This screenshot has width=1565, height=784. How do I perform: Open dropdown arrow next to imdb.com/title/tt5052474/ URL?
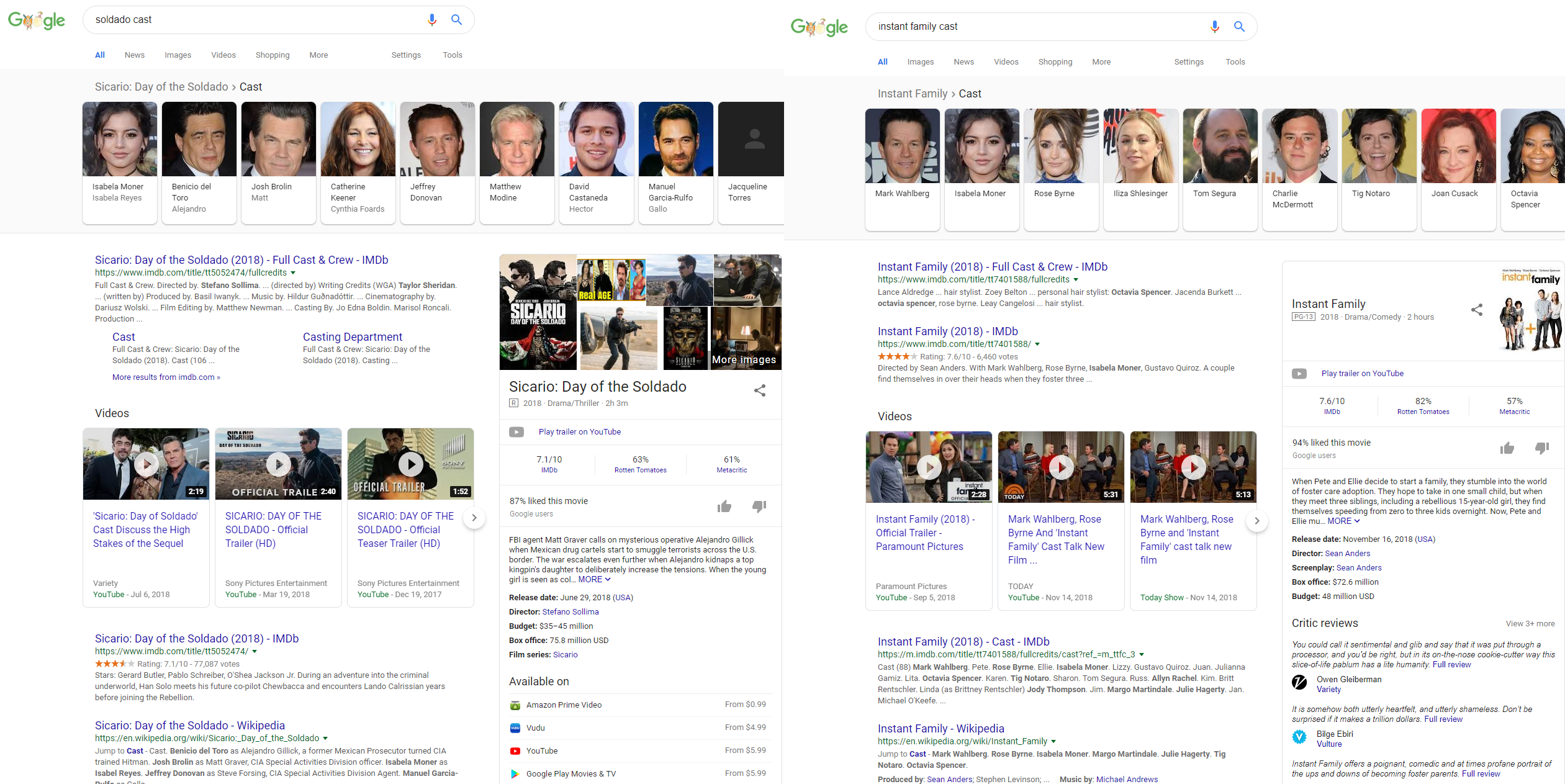coord(255,652)
